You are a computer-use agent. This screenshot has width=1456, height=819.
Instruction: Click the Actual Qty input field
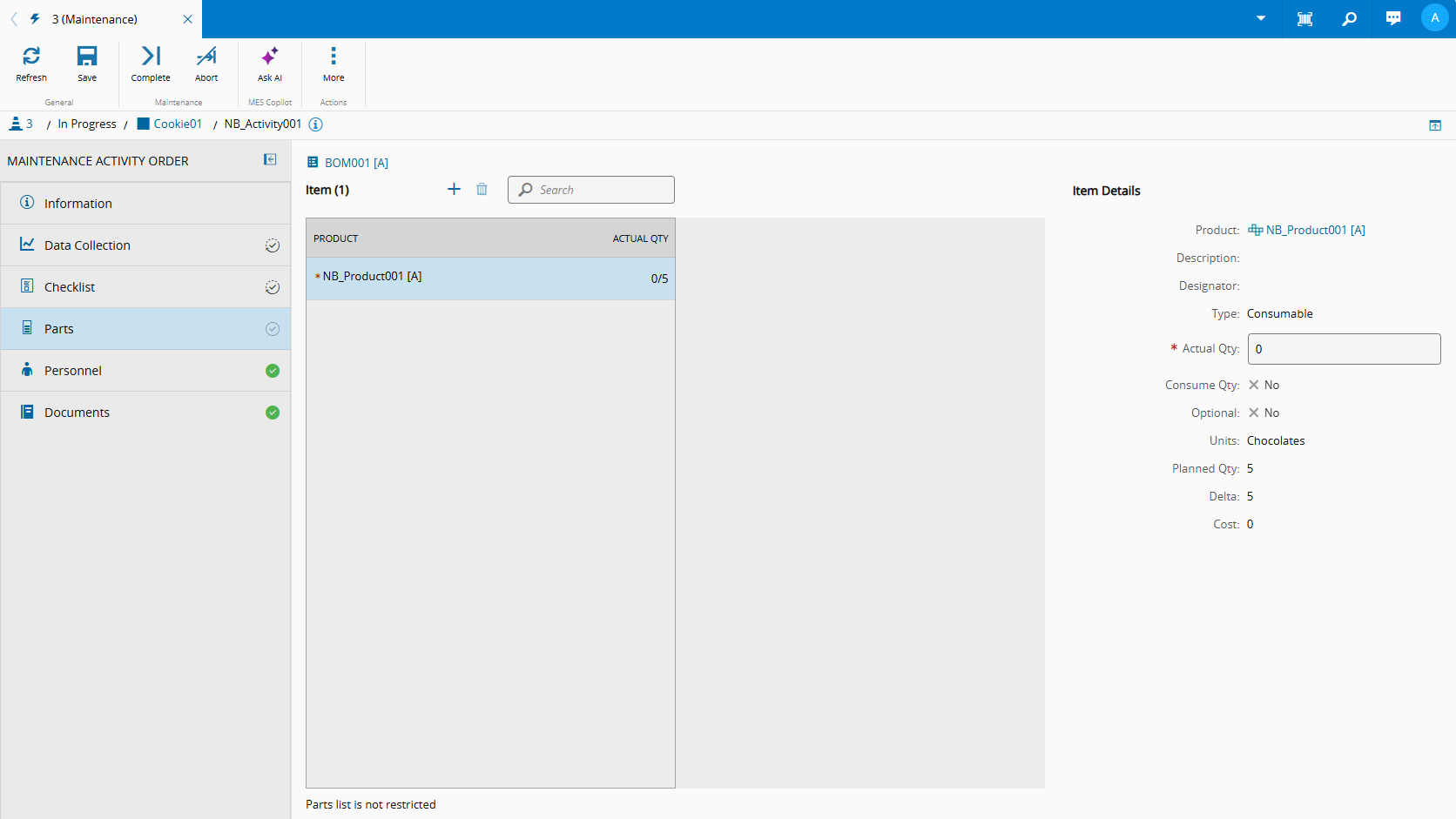[x=1344, y=349]
